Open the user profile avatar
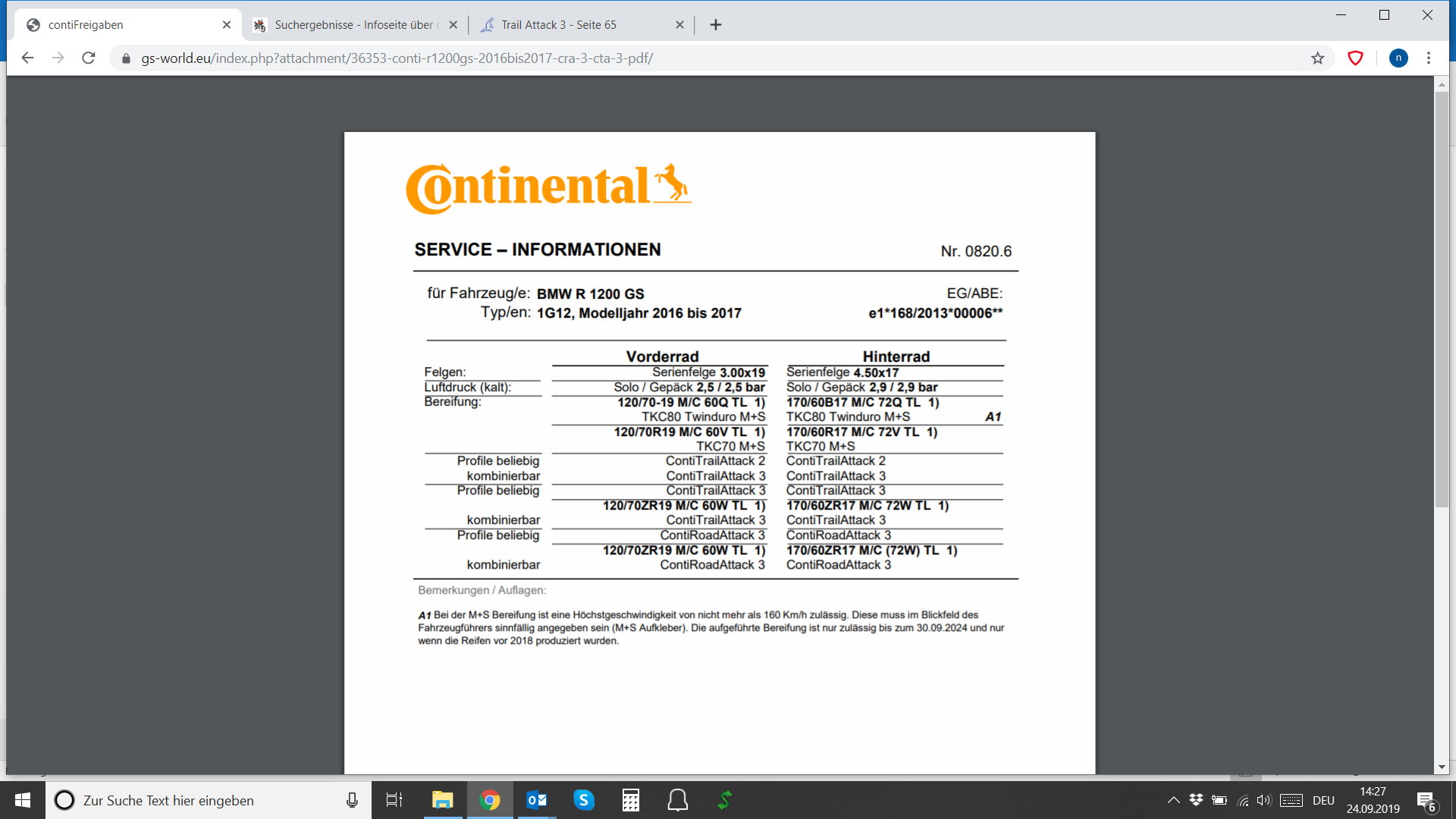 click(1398, 58)
